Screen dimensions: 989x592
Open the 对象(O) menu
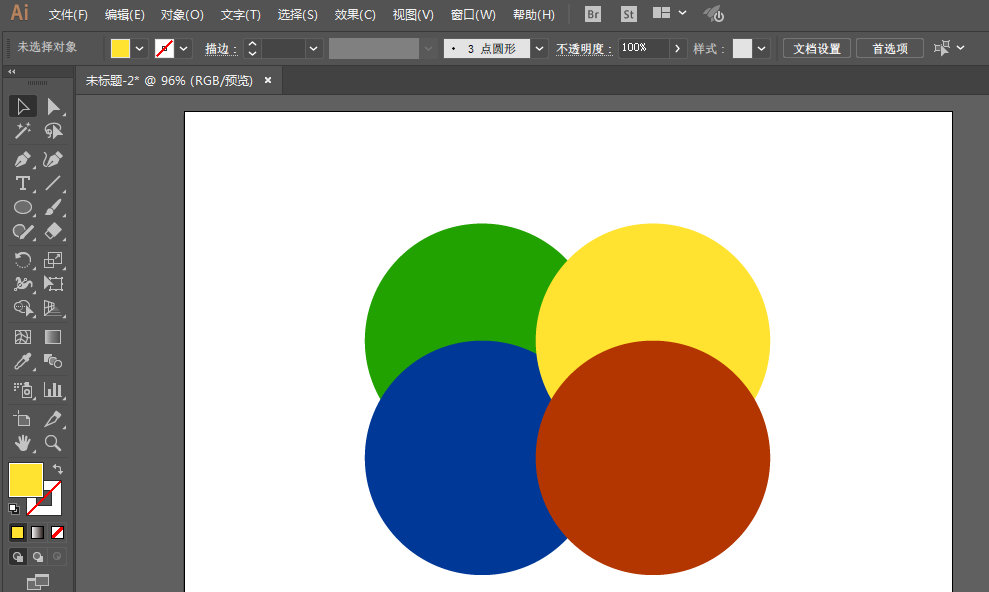coord(182,15)
